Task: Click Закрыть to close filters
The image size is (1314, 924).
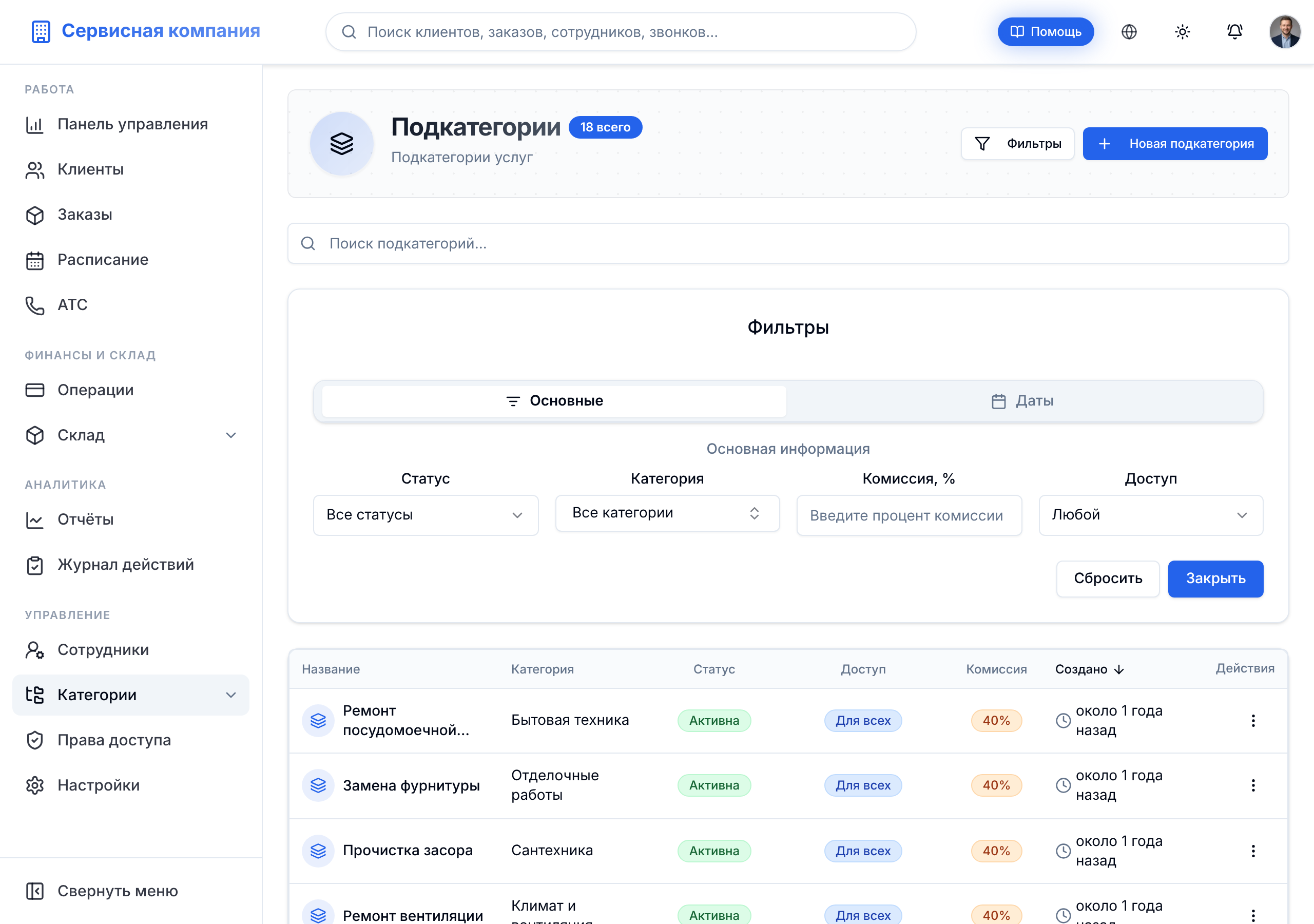Action: pos(1215,578)
